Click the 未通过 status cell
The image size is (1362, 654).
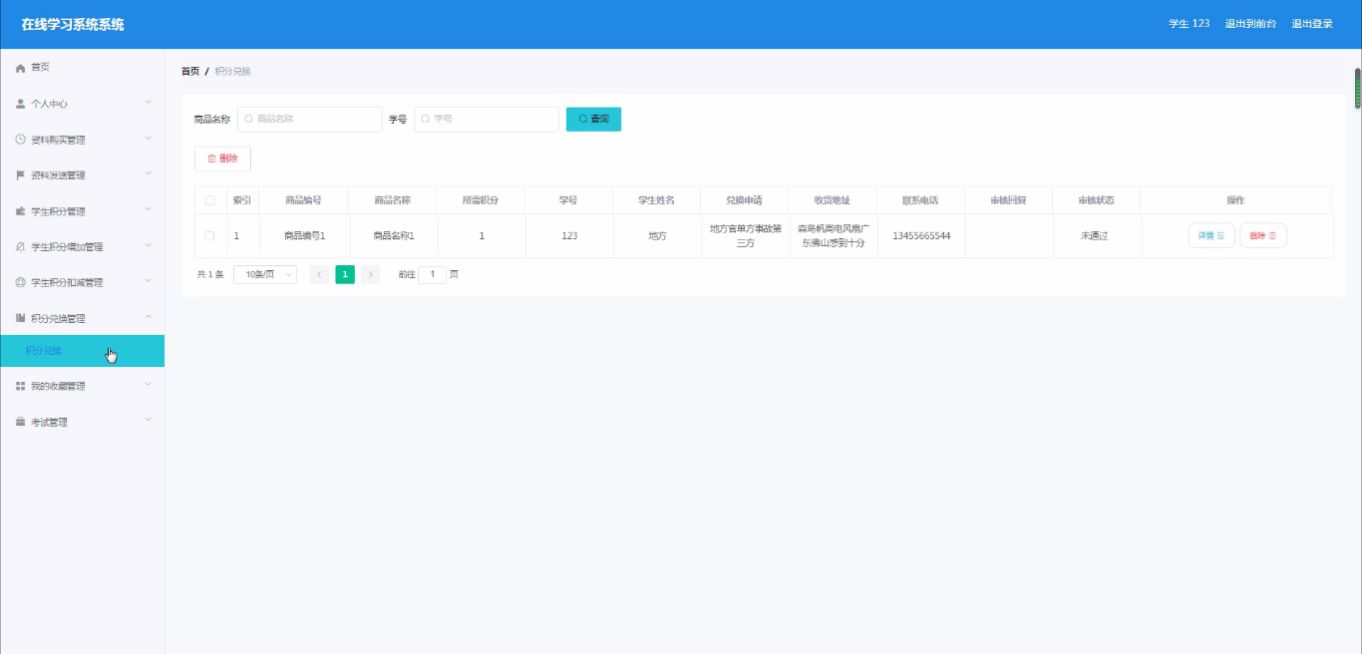1096,236
